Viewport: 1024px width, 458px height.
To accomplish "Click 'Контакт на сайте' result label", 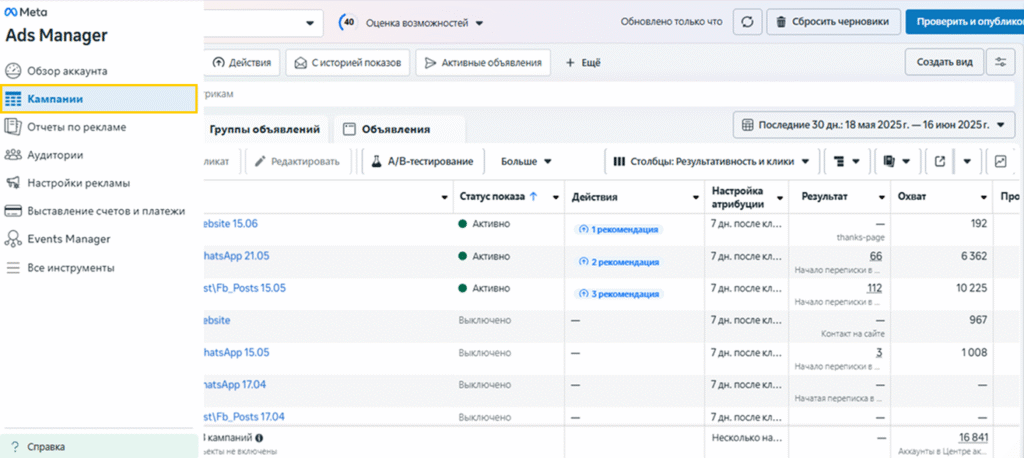I will coord(852,334).
